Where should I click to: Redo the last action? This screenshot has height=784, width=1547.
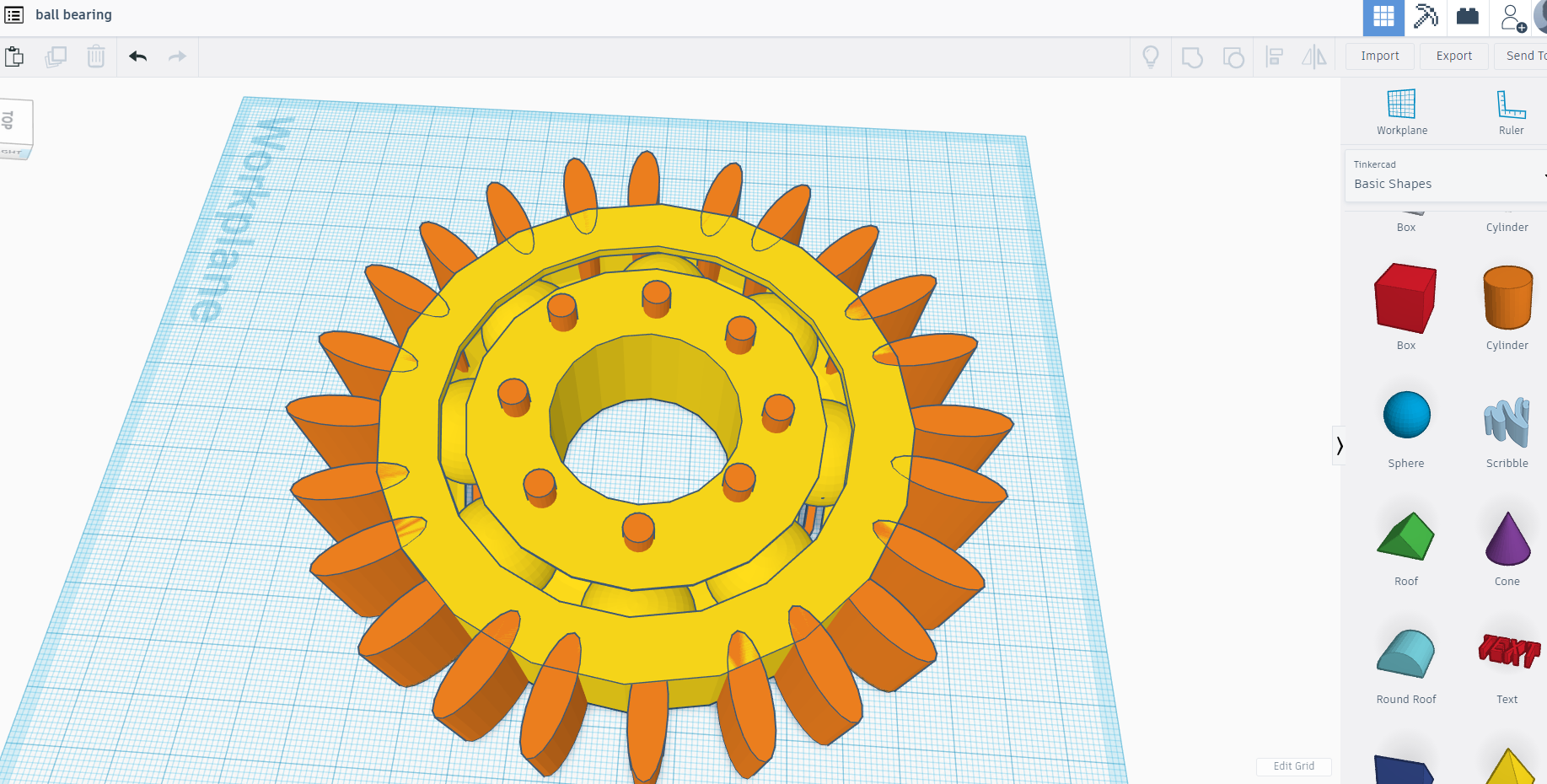click(x=177, y=56)
